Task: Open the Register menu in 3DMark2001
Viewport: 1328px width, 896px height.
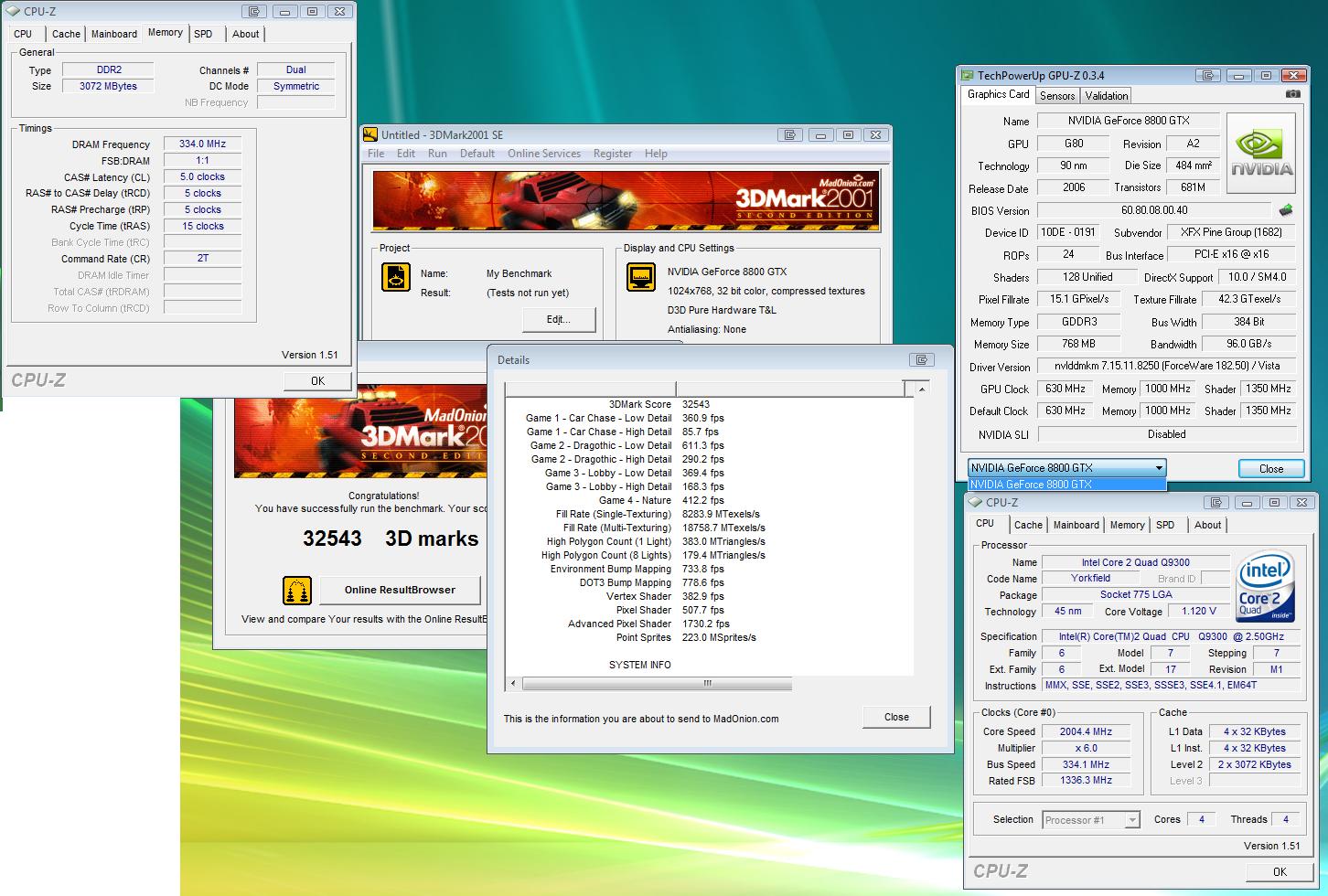Action: (613, 154)
